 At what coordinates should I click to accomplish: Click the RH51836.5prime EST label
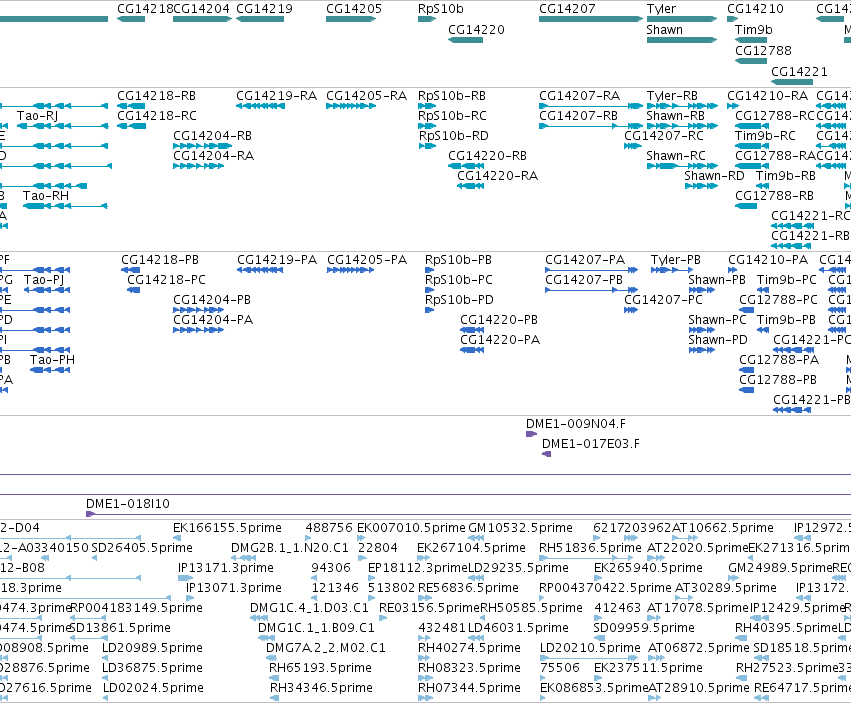[590, 548]
